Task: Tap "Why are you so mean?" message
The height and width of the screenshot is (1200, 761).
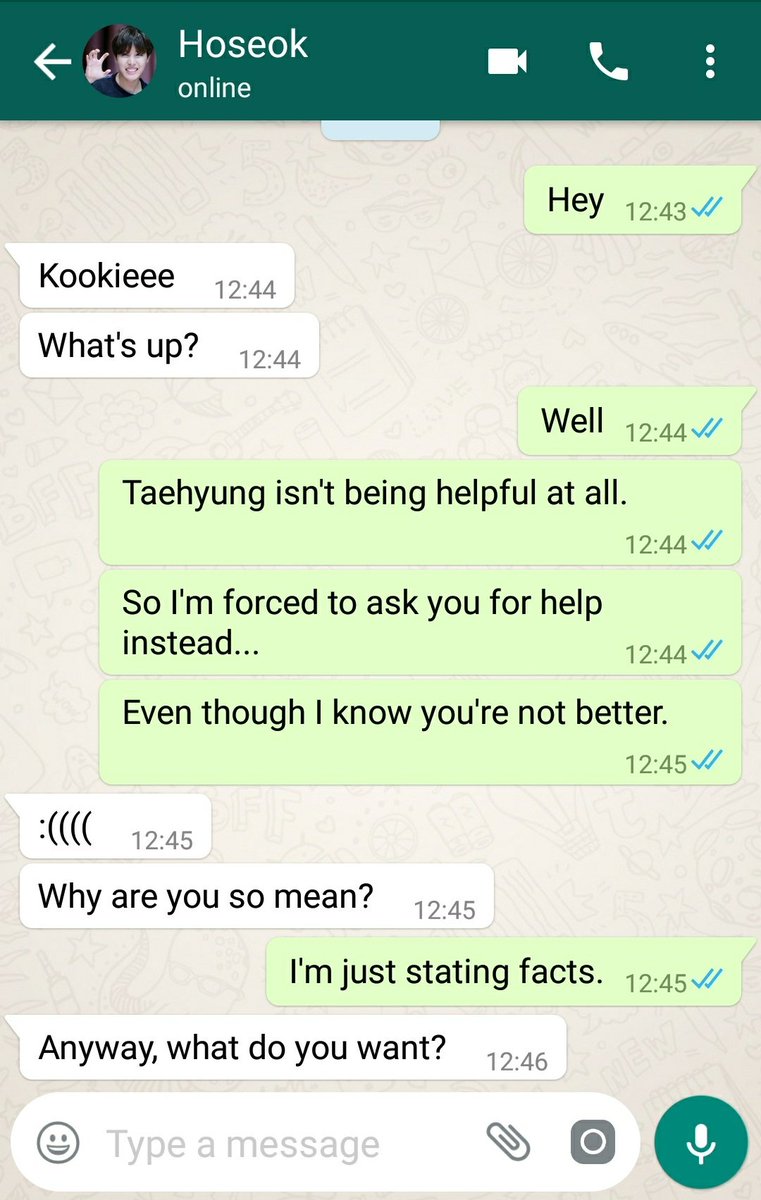Action: 257,896
